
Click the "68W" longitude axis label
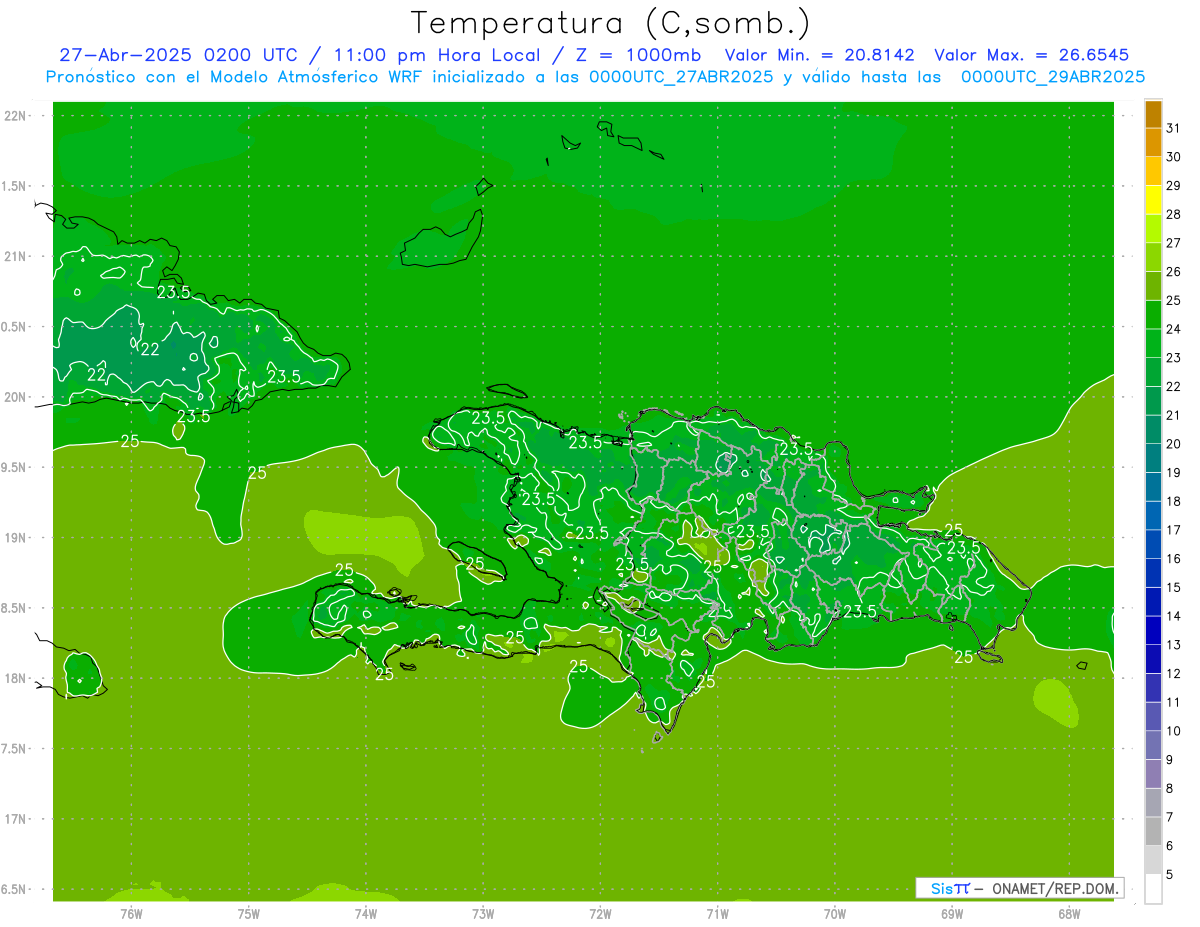tap(1069, 914)
